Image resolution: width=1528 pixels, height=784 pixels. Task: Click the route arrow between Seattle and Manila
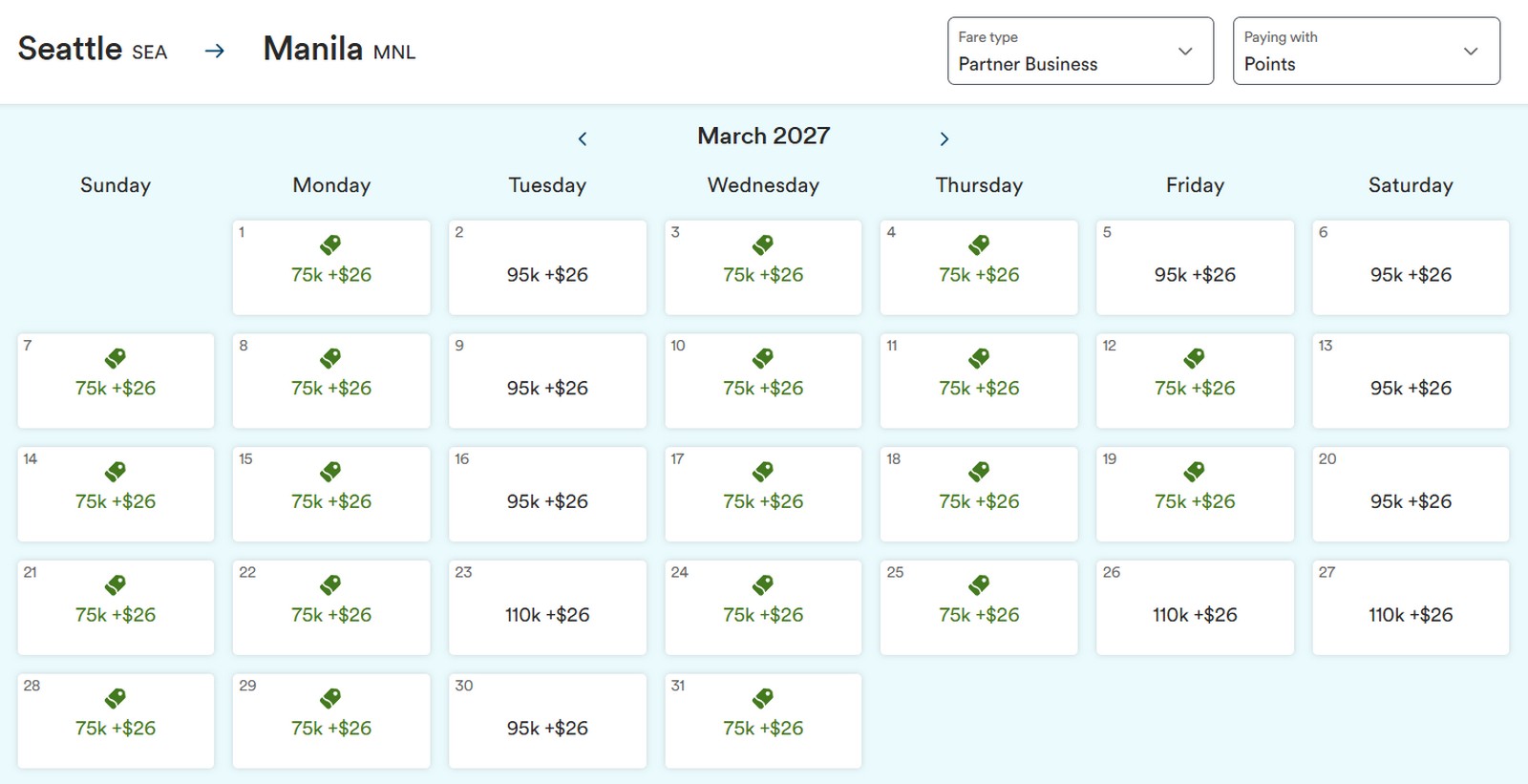(215, 51)
